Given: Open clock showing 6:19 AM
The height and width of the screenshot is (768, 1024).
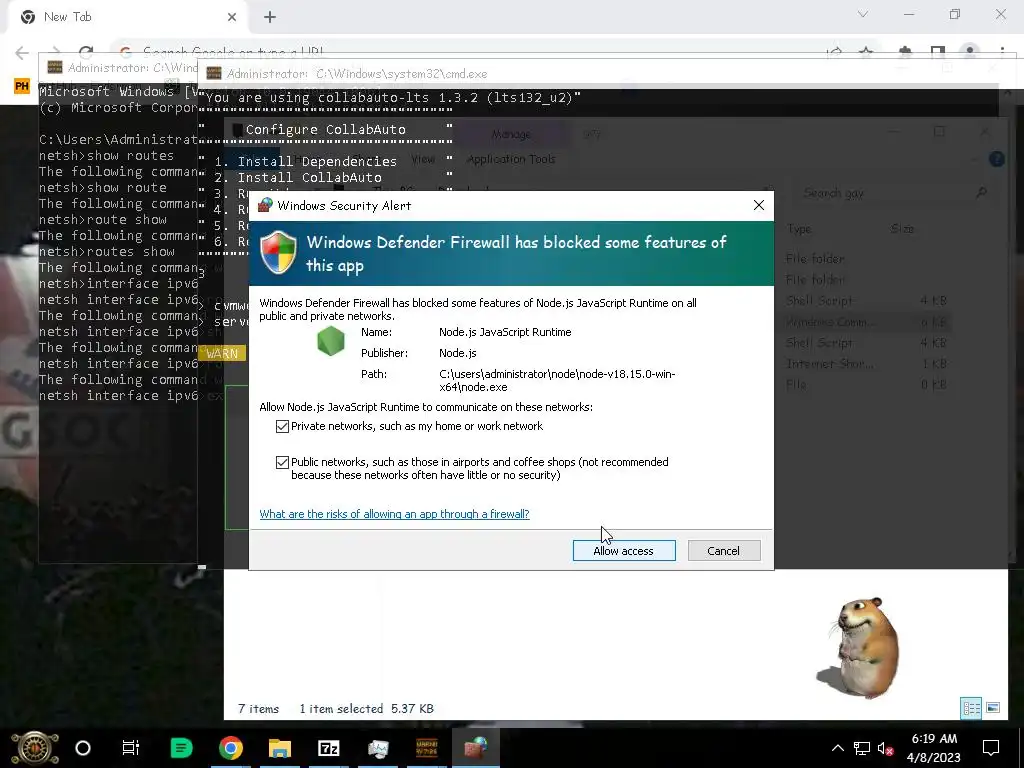Looking at the screenshot, I should pos(934,748).
